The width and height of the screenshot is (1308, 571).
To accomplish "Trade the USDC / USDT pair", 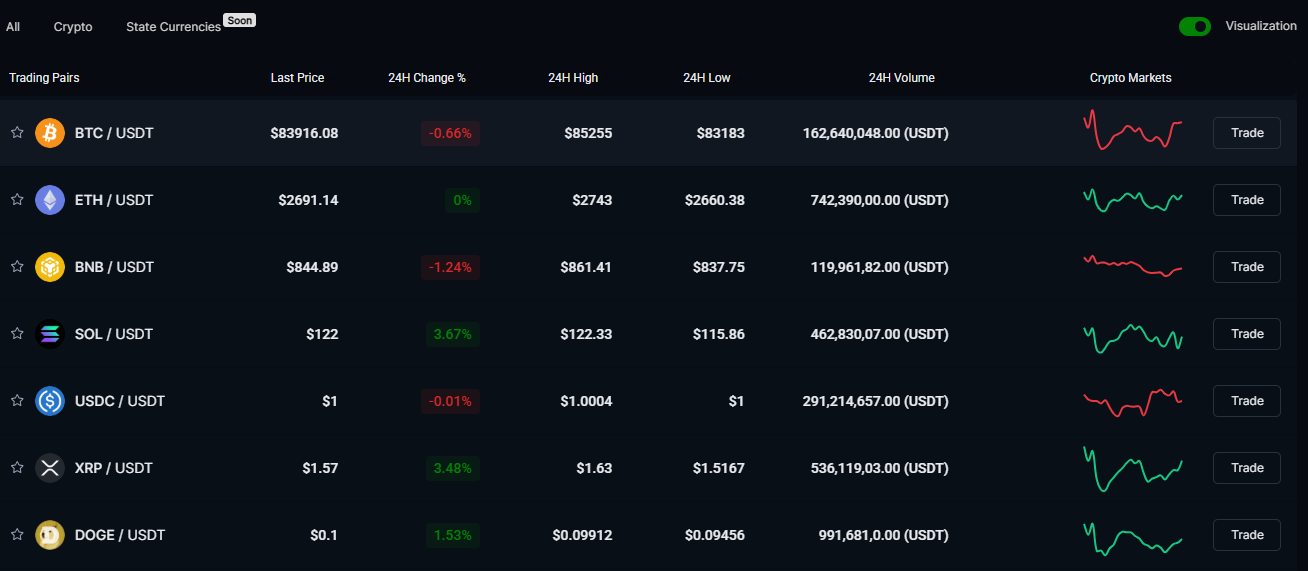I will (x=1247, y=401).
